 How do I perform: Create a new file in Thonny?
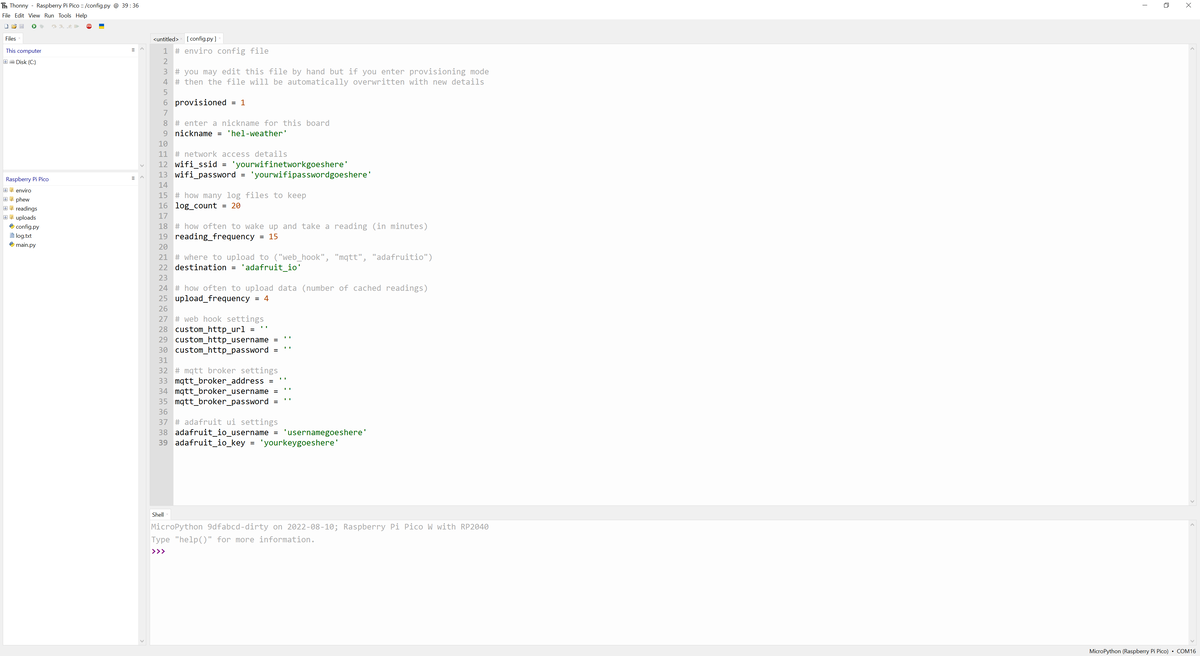click(x=6, y=25)
